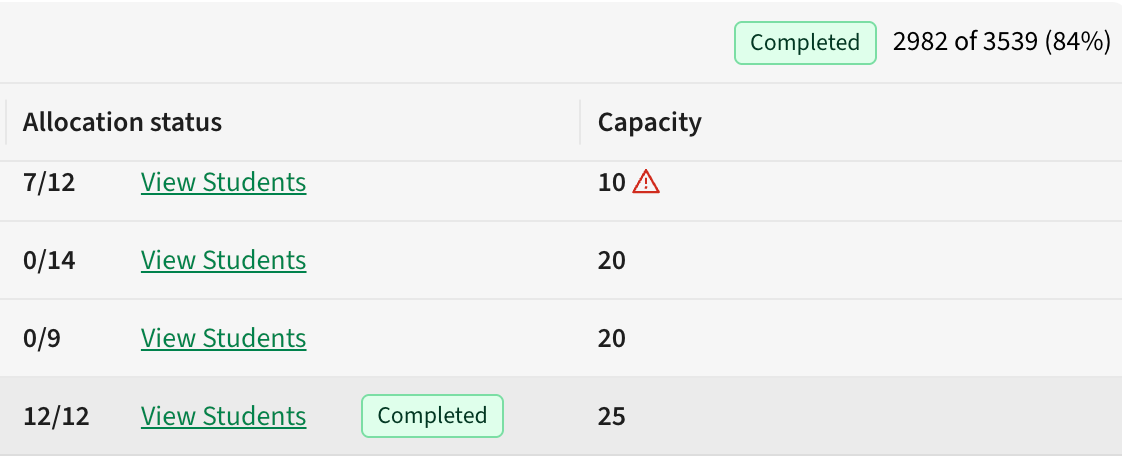The width and height of the screenshot is (1122, 456).
Task: Click the divider between Allocation status and Capacity headers
Action: point(580,122)
